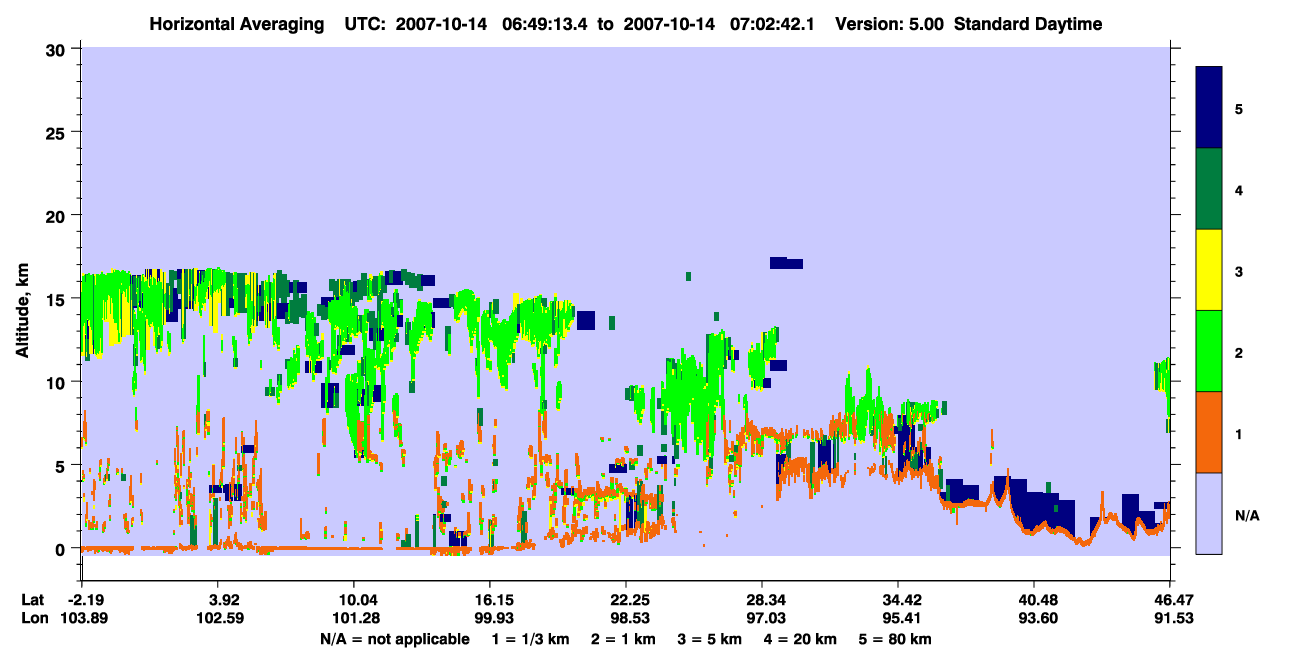Click the isolated dark blue block near 17 km altitude
Screen dimensions: 1300x667
786,263
